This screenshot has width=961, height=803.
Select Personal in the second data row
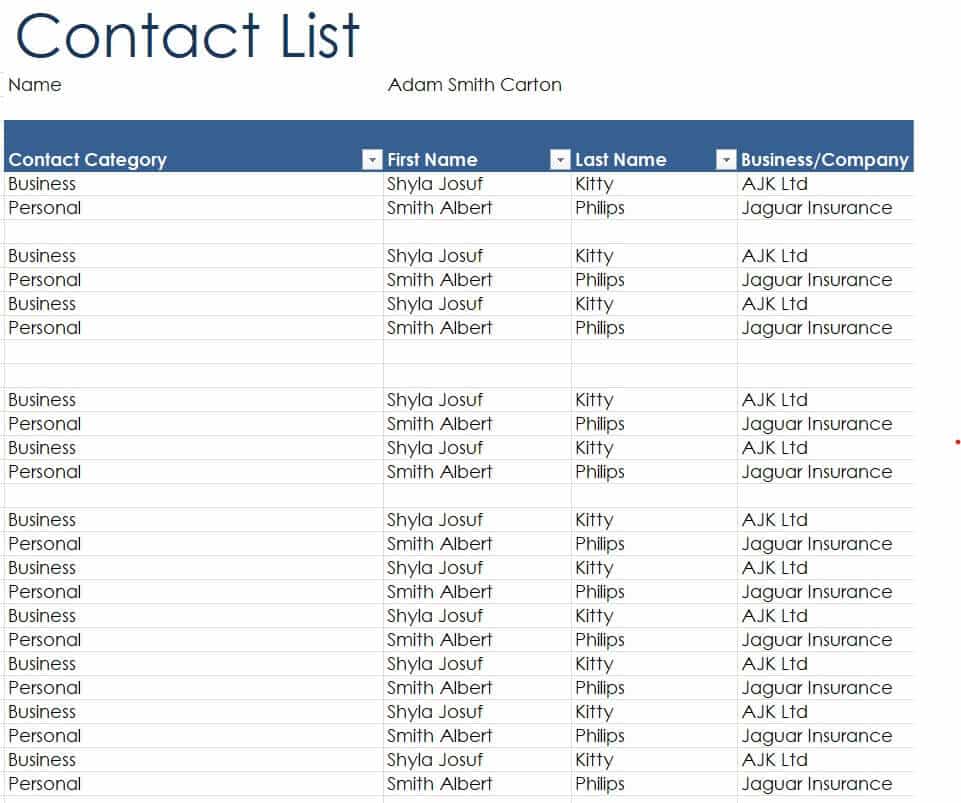45,208
